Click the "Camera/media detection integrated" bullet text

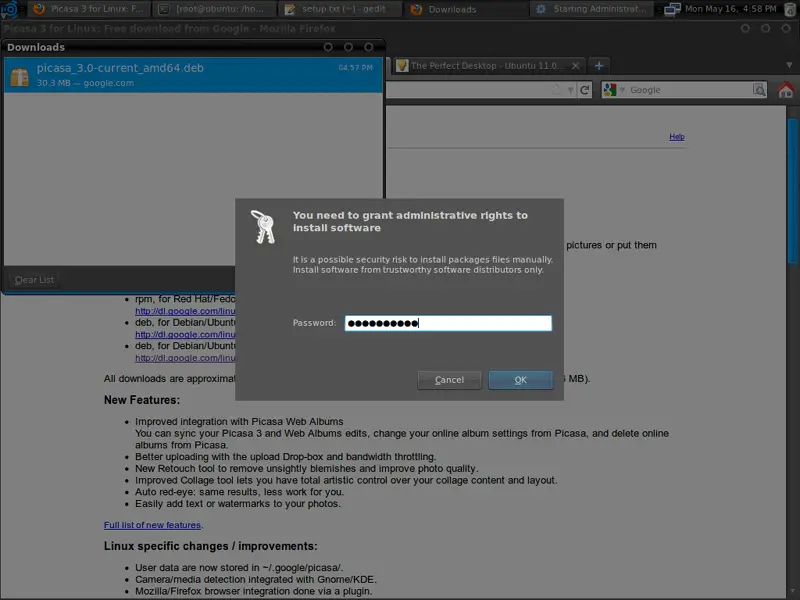tap(256, 580)
